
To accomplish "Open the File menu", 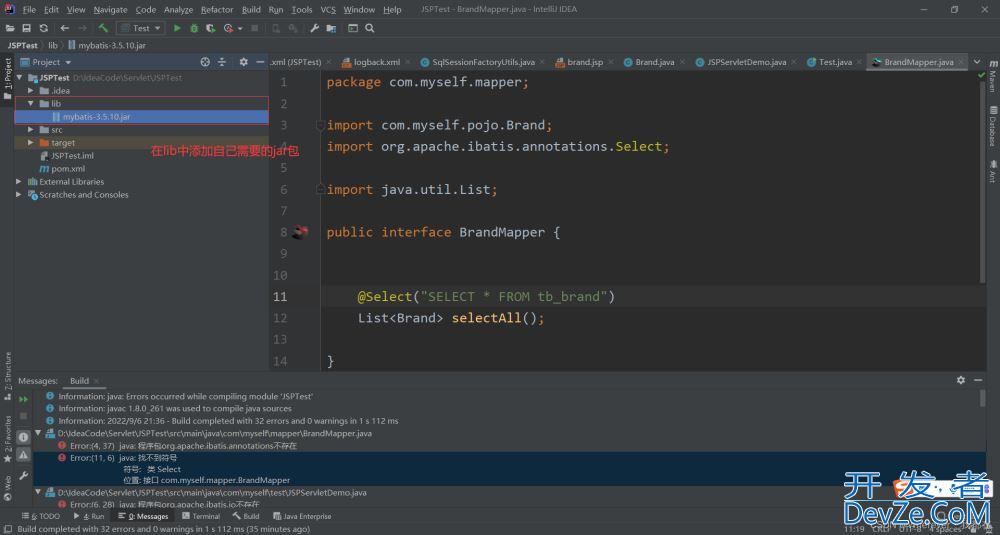I will [29, 10].
